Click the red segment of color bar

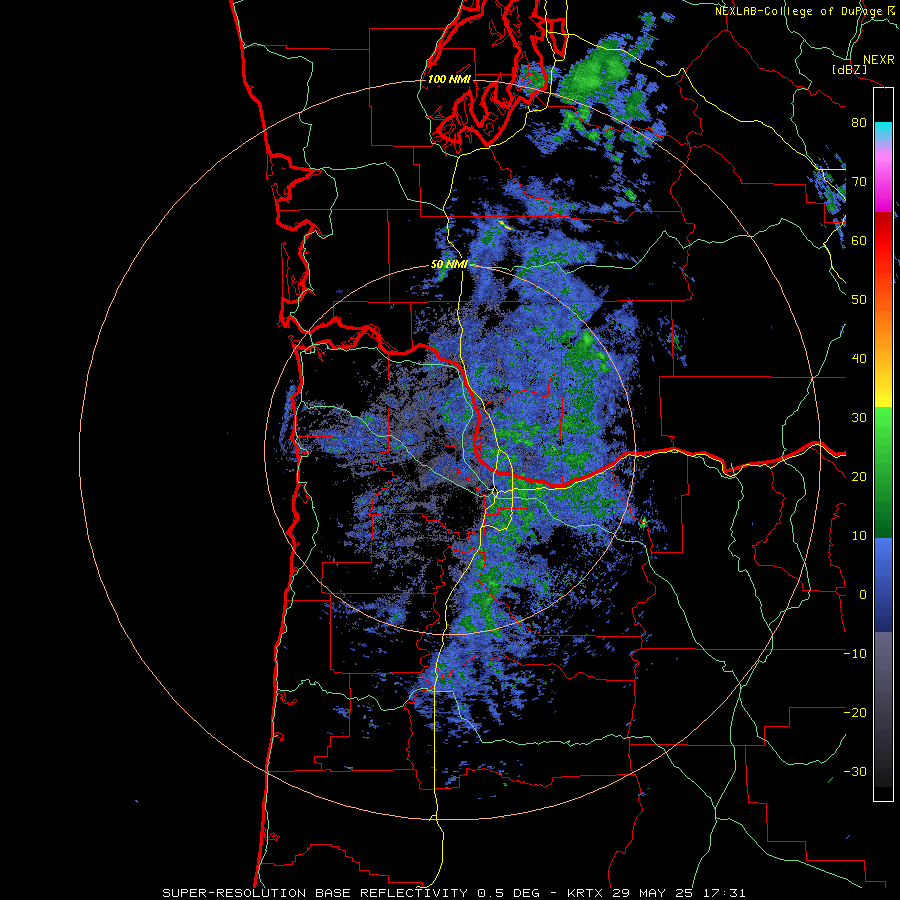coord(883,241)
